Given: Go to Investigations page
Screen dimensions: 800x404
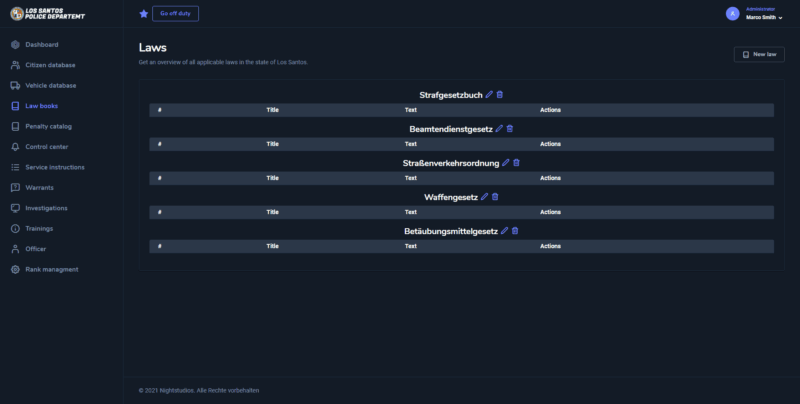Looking at the screenshot, I should pos(46,208).
